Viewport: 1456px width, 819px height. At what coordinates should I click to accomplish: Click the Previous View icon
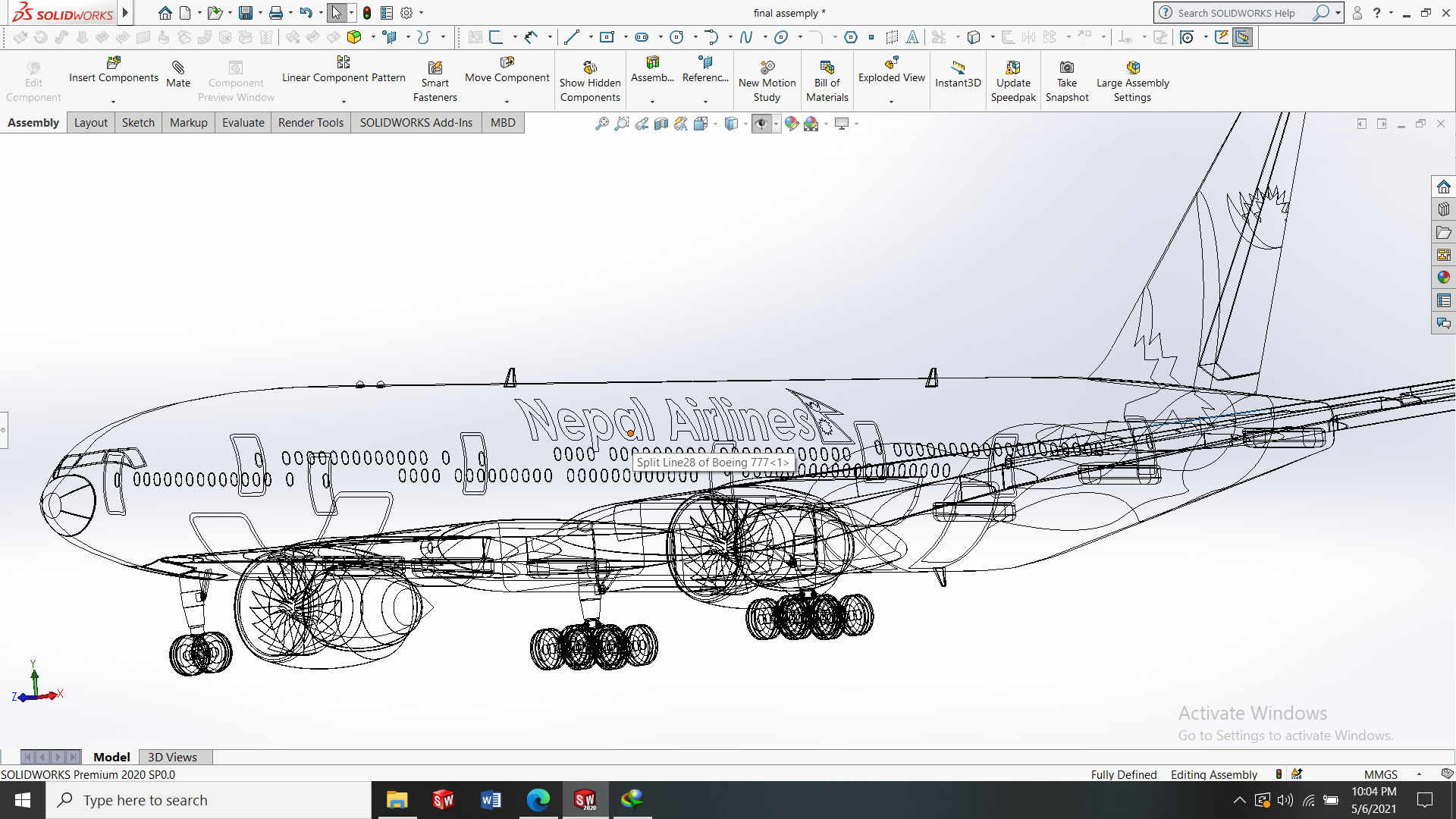[642, 124]
